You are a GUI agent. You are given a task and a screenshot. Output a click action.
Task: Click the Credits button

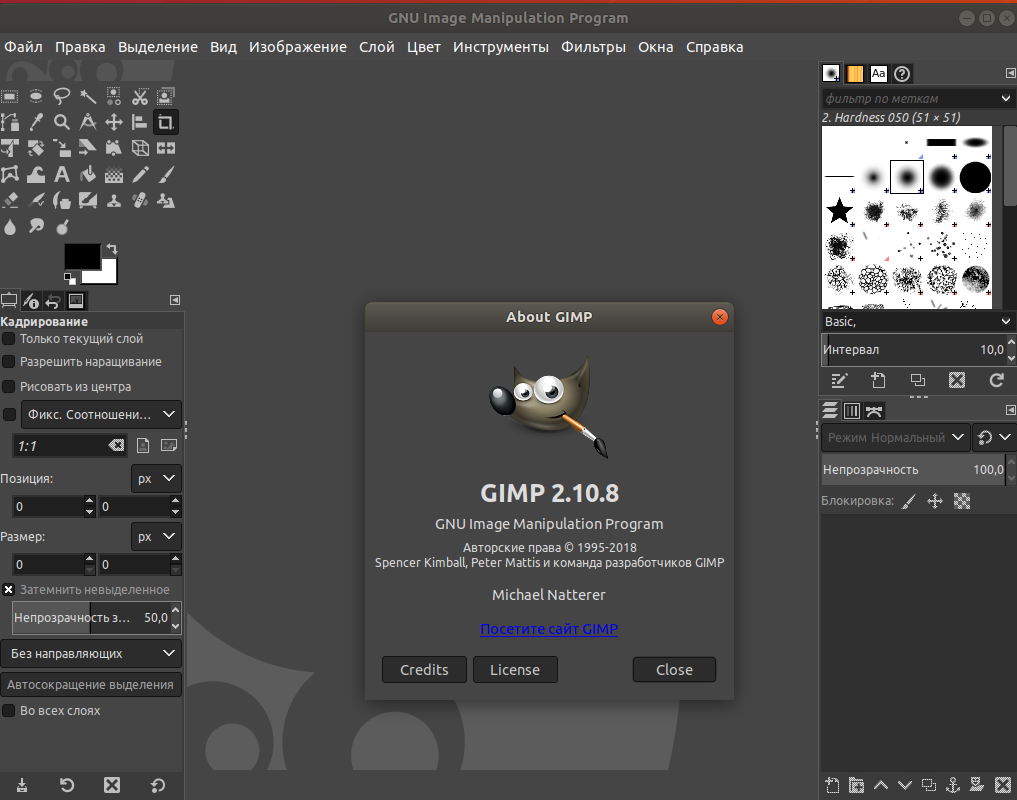424,670
